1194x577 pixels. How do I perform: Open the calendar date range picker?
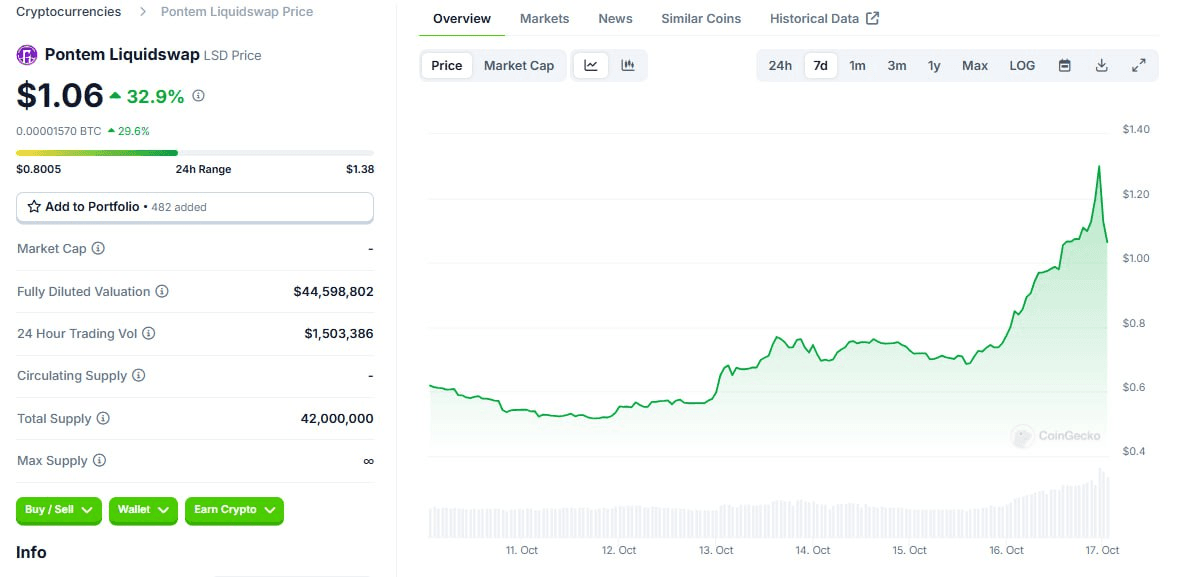[1065, 65]
